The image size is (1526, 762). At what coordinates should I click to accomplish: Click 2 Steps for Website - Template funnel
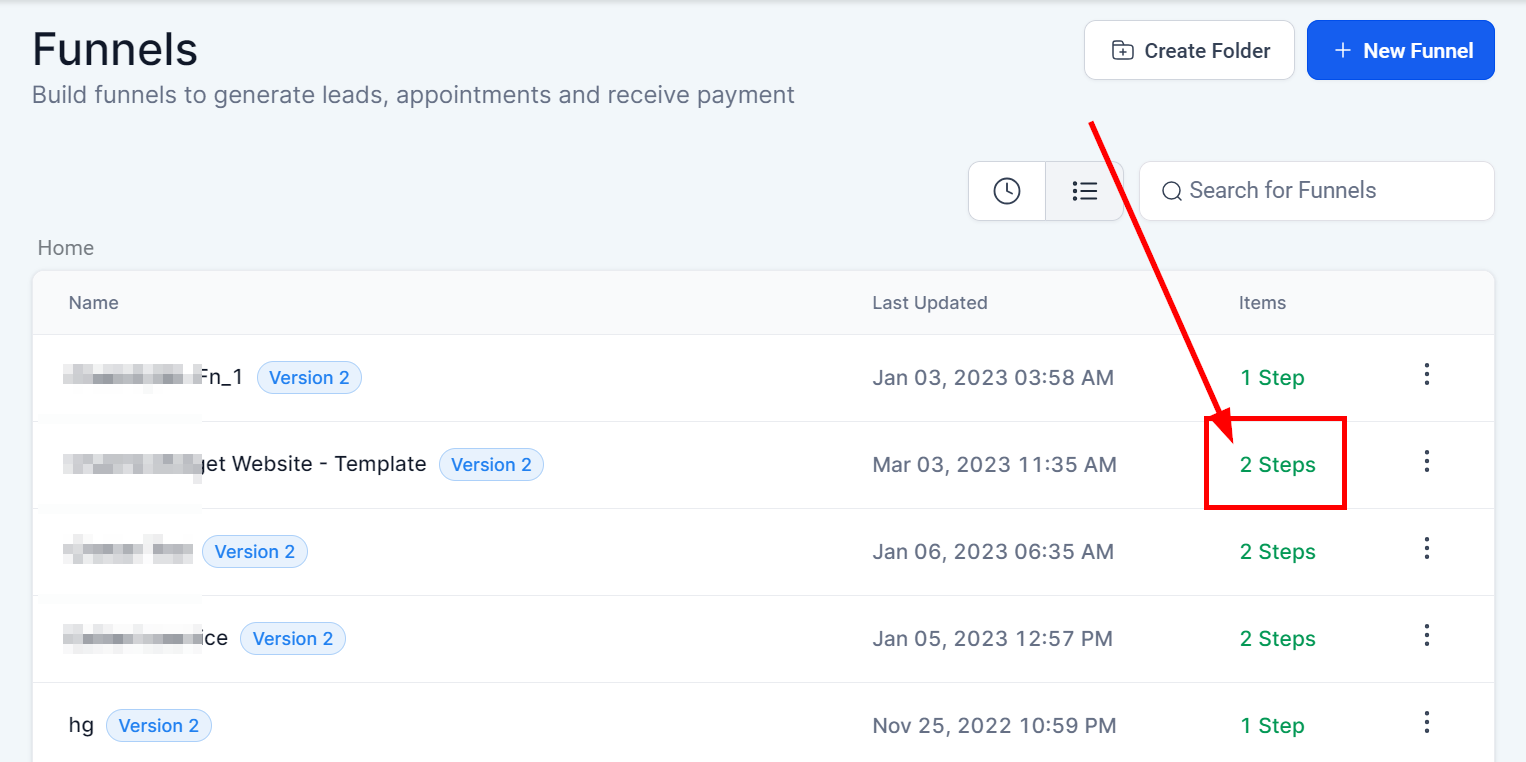1277,465
